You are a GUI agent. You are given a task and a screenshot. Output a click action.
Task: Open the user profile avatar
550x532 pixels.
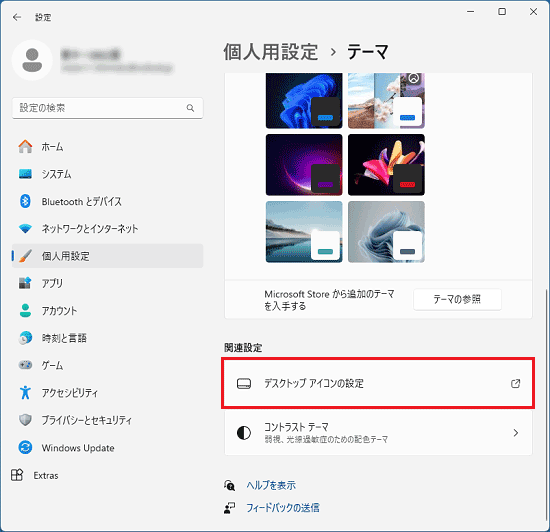(x=32, y=60)
